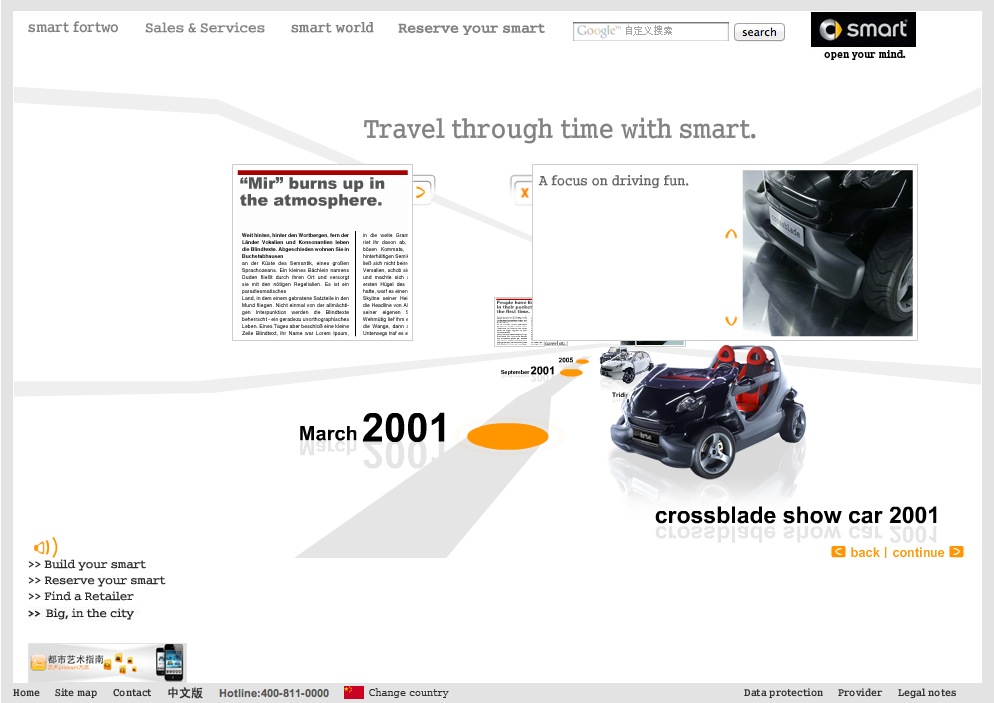Viewport: 994px width, 703px height.
Task: Go to Home in footer
Action: click(x=26, y=693)
